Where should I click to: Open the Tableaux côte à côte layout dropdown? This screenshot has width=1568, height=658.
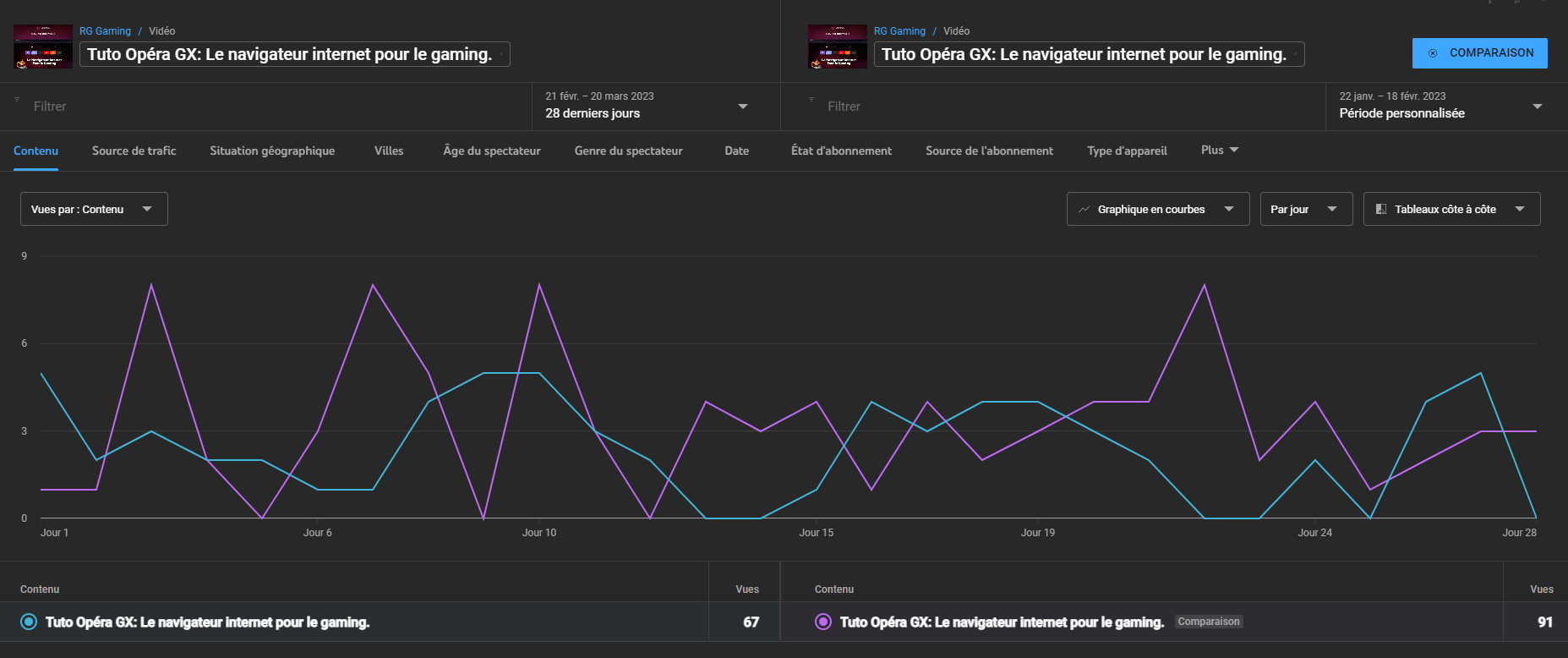1451,209
